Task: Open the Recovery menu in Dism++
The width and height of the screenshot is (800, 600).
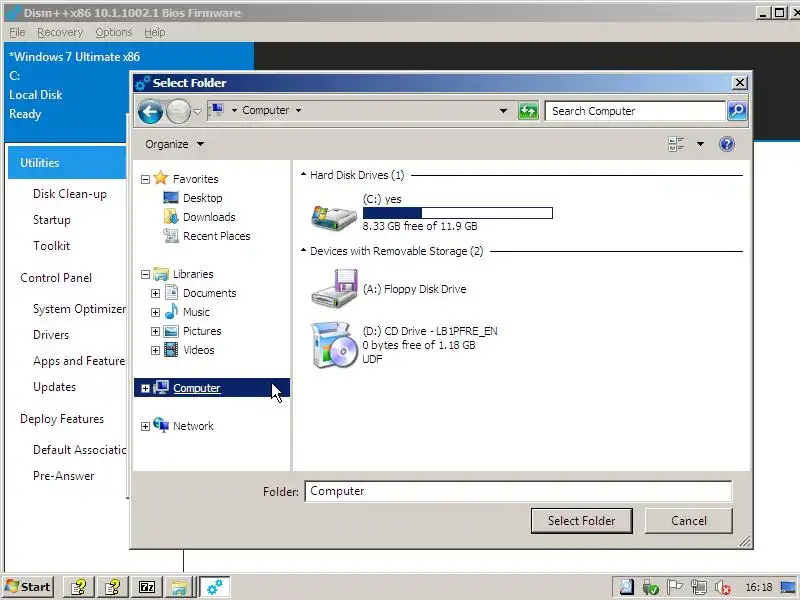Action: (x=60, y=32)
